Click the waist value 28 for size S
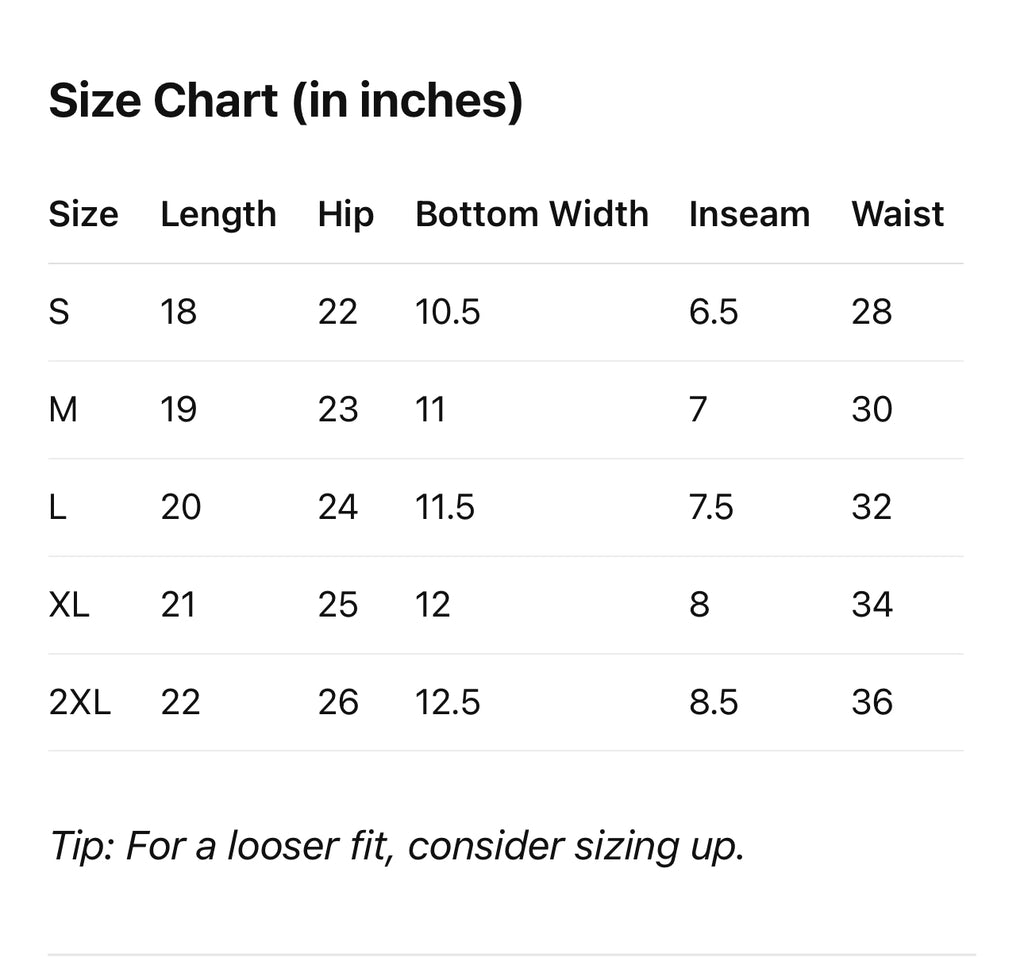Image resolution: width=1024 pixels, height=957 pixels. 871,312
